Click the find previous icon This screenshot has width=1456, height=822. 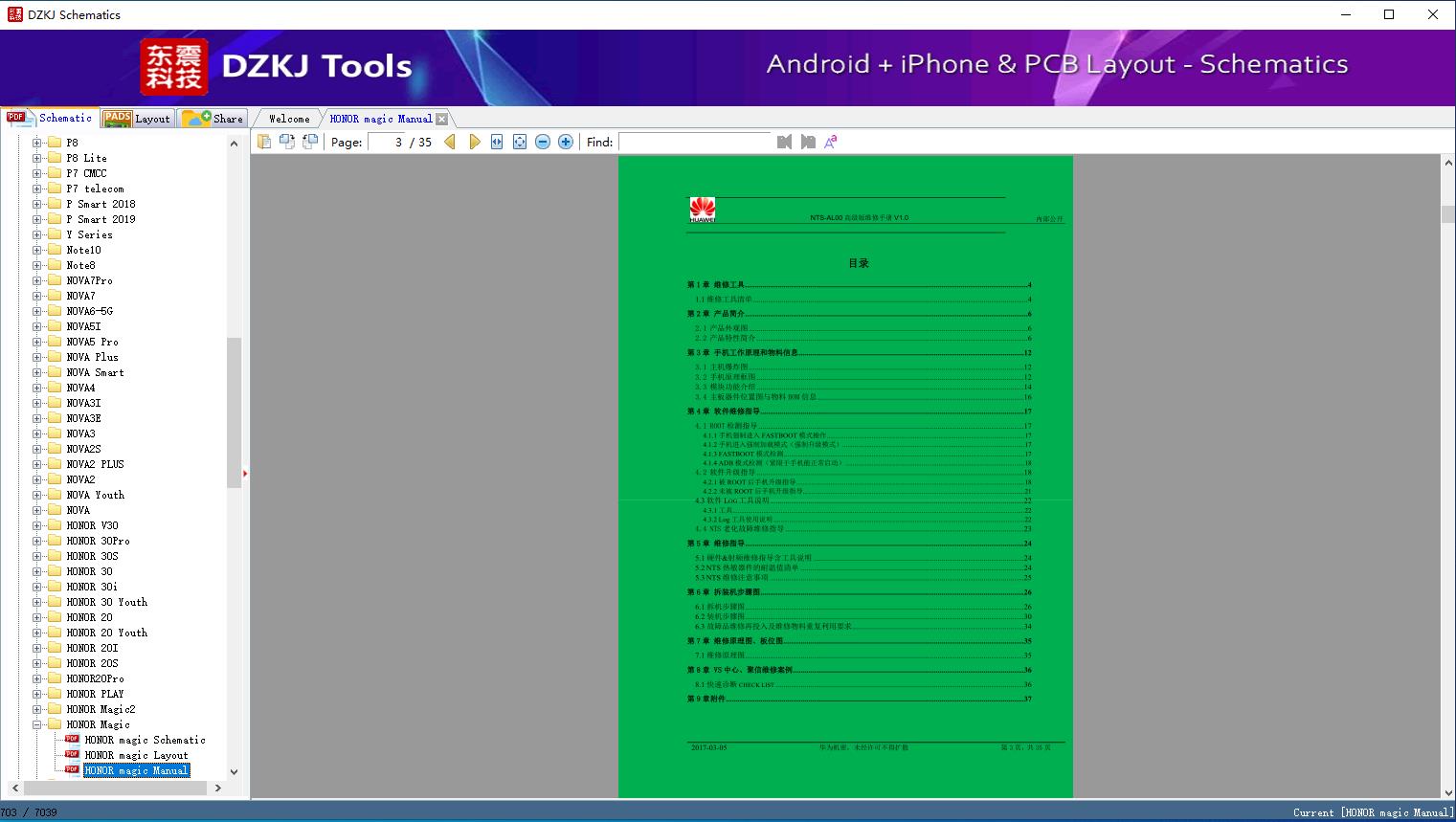pos(785,142)
